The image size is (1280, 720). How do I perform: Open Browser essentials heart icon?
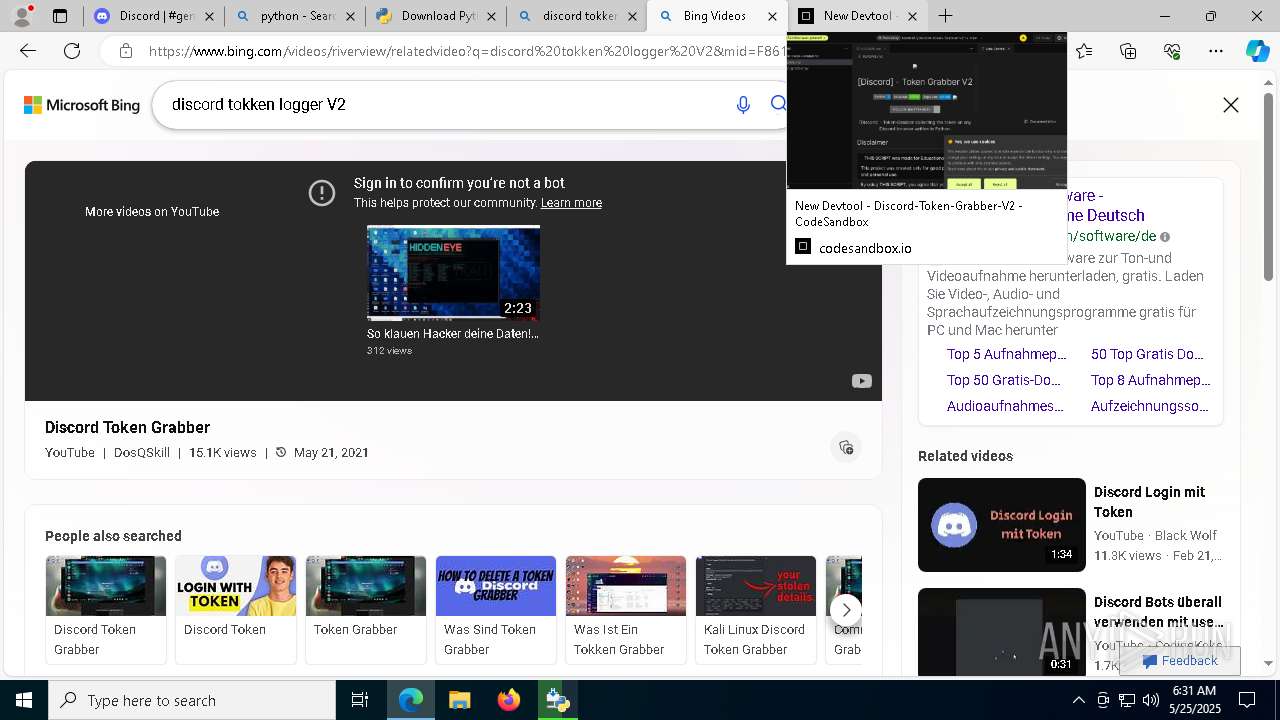(x=1172, y=51)
